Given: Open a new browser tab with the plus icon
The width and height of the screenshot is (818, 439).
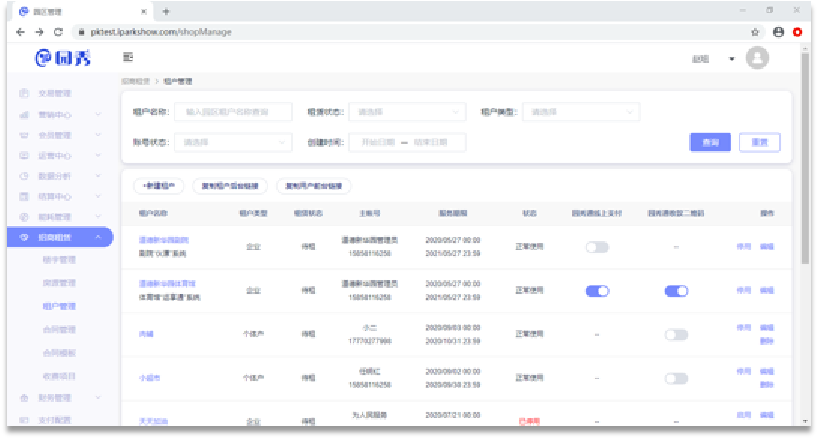Looking at the screenshot, I should pos(165,11).
